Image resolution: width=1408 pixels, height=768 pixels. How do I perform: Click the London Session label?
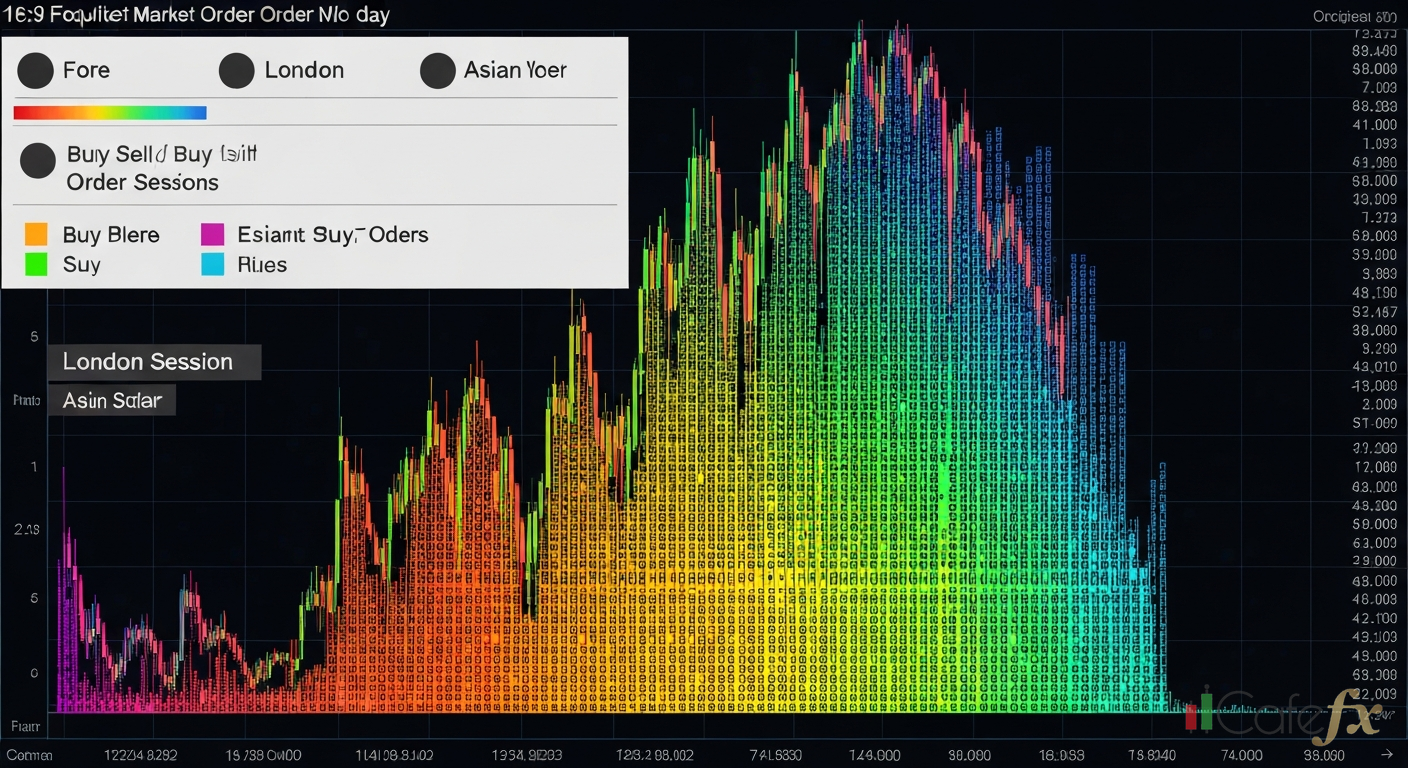148,361
